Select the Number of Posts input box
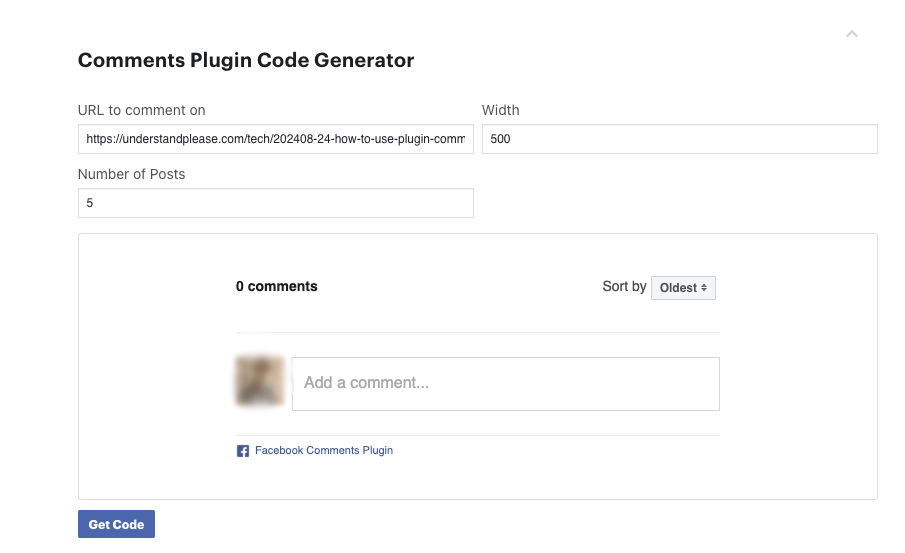Screen dimensions: 905x553 pos(276,203)
